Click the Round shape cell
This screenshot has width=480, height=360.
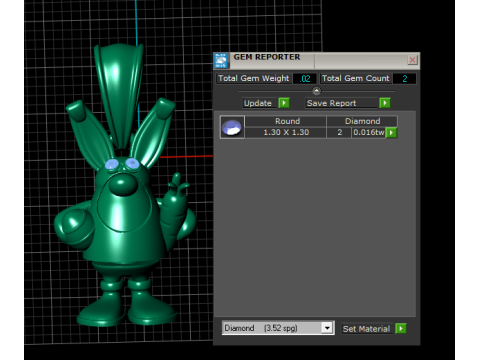point(286,121)
